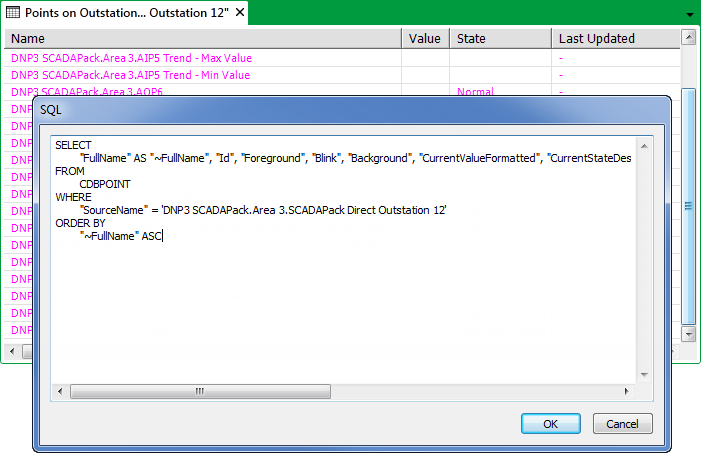This screenshot has width=701, height=454.
Task: Click the SQL editor's horizontal scrollbar thumb
Action: (x=200, y=391)
